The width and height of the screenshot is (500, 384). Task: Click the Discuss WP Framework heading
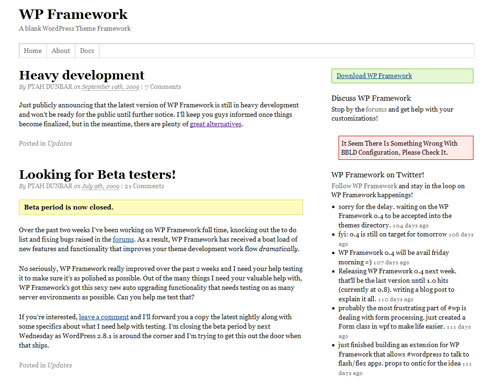[371, 98]
